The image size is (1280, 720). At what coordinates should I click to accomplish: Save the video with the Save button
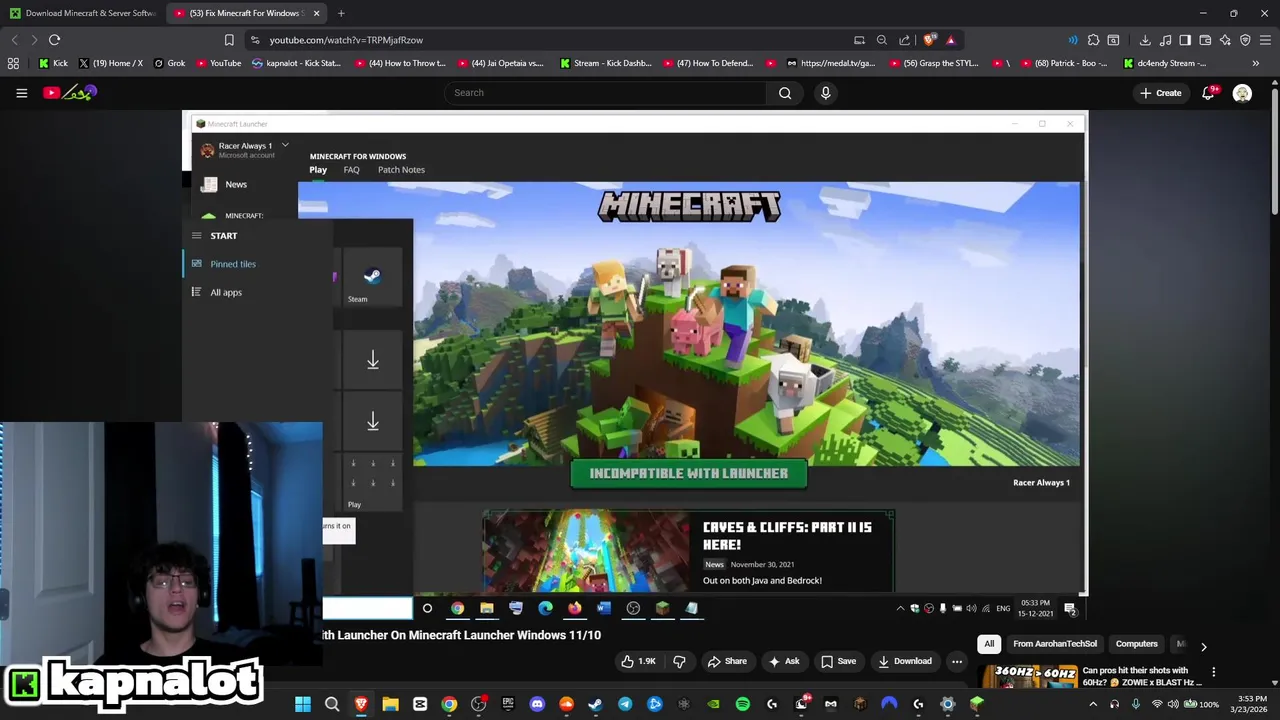838,661
